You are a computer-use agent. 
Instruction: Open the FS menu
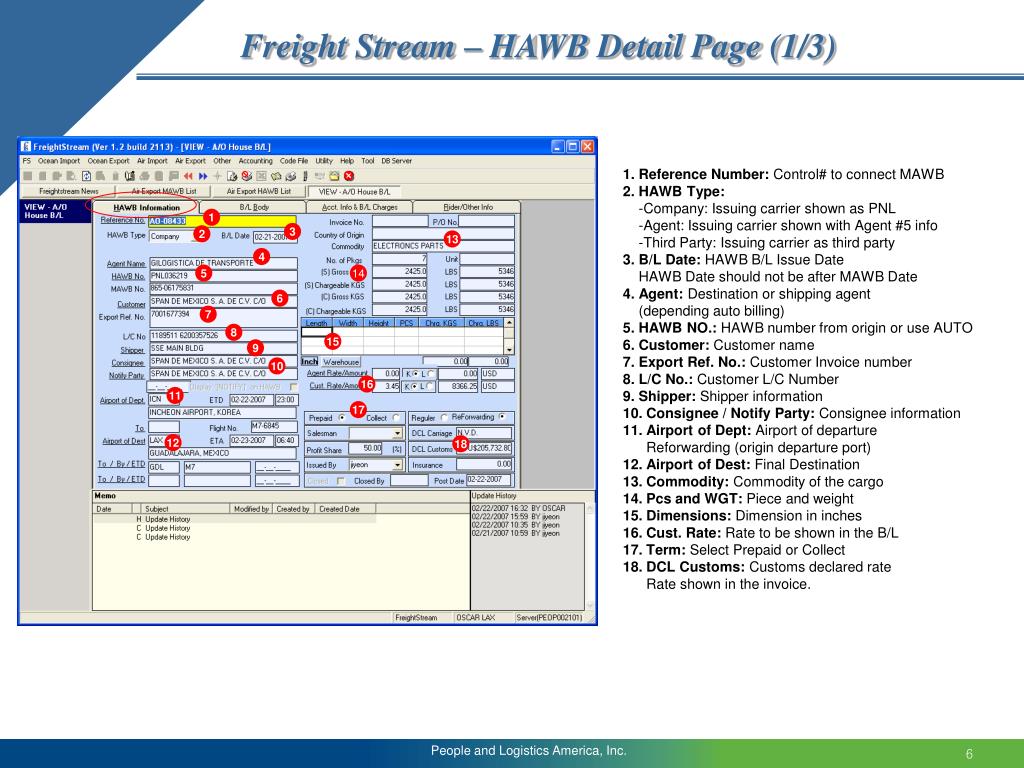(26, 161)
